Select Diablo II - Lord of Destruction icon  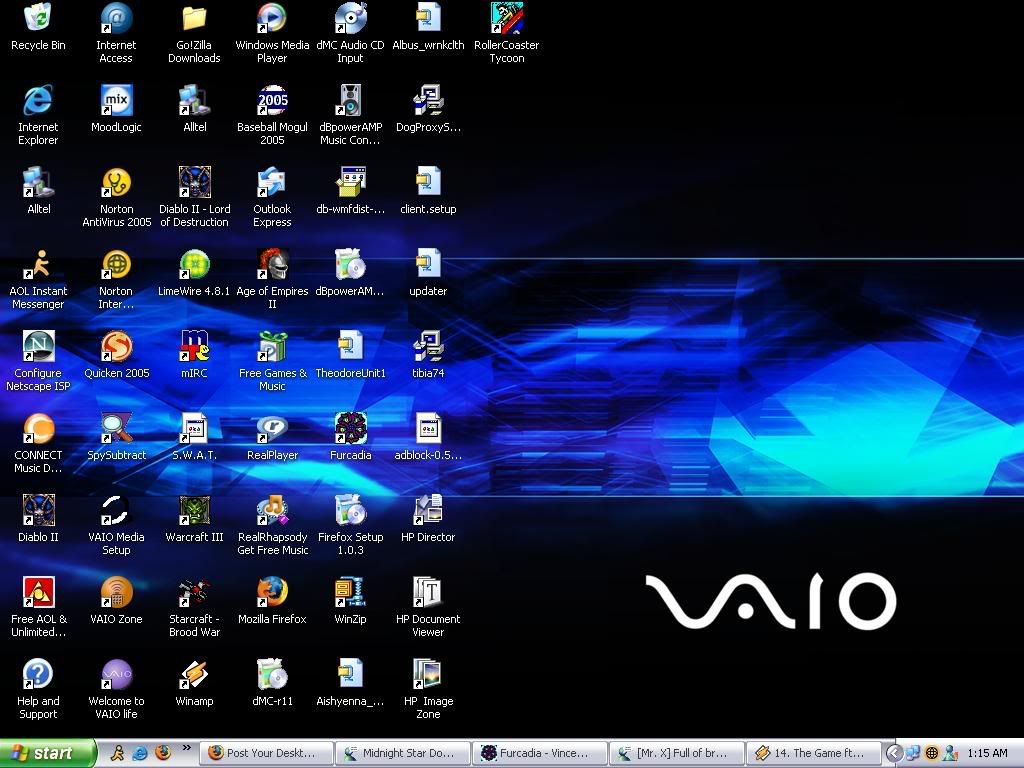194,182
